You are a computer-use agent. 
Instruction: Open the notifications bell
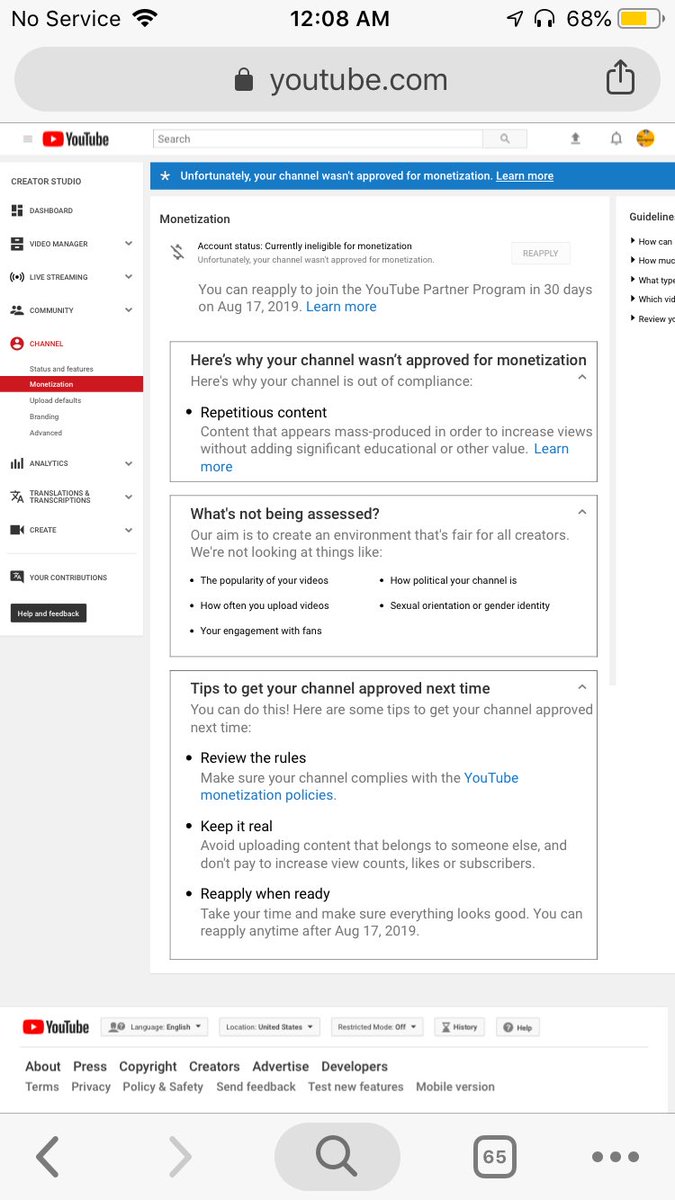[x=616, y=139]
